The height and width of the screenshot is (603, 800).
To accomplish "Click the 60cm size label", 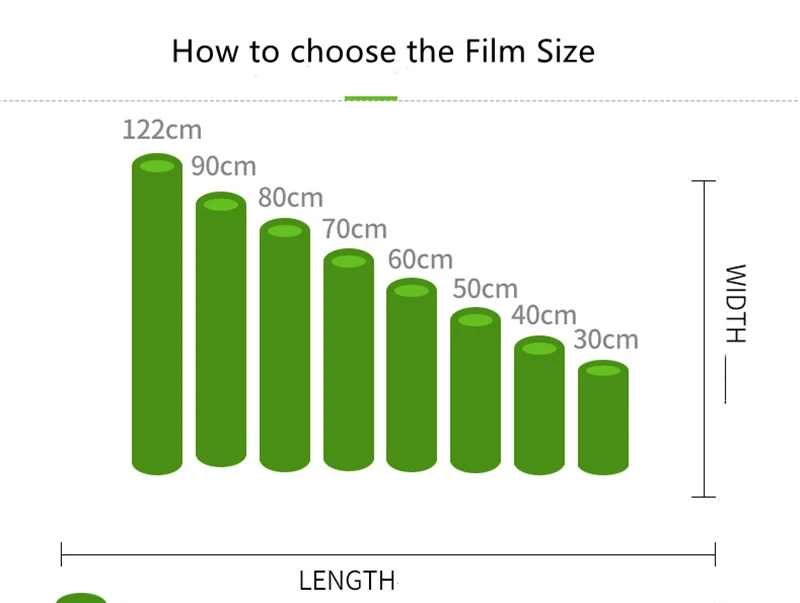I will pyautogui.click(x=420, y=260).
